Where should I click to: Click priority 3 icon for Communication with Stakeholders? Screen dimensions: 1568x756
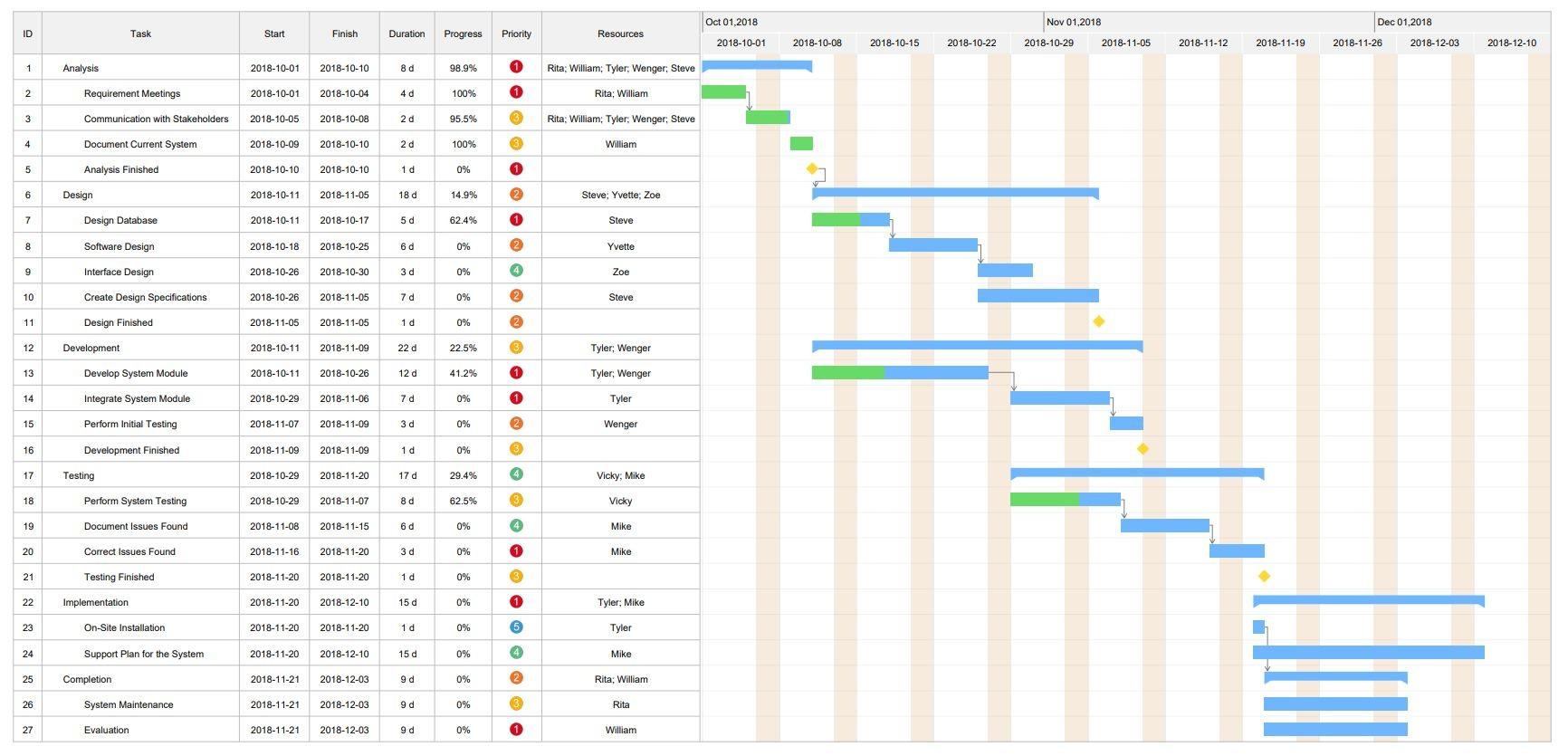(x=516, y=118)
